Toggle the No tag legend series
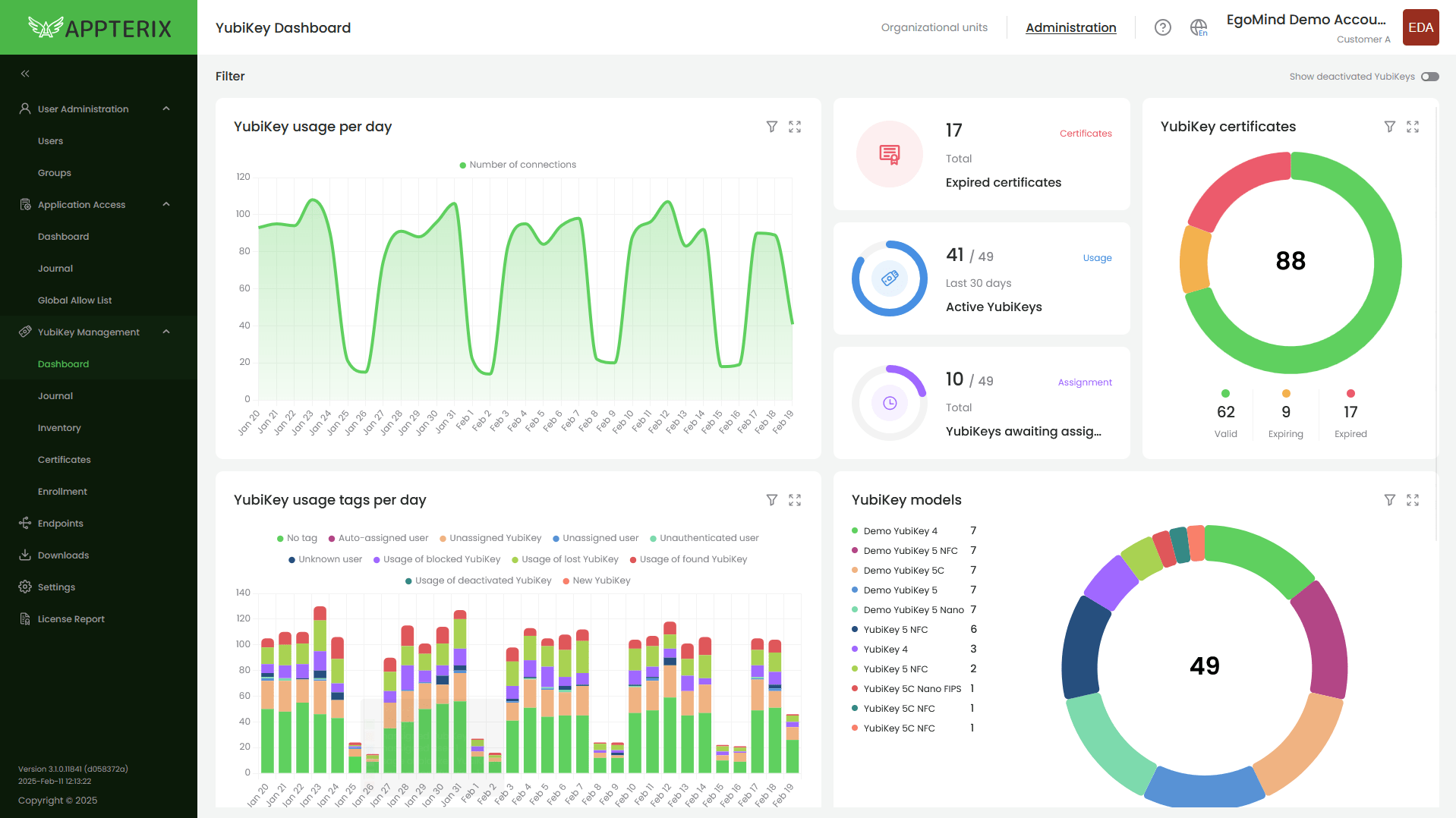 297,538
